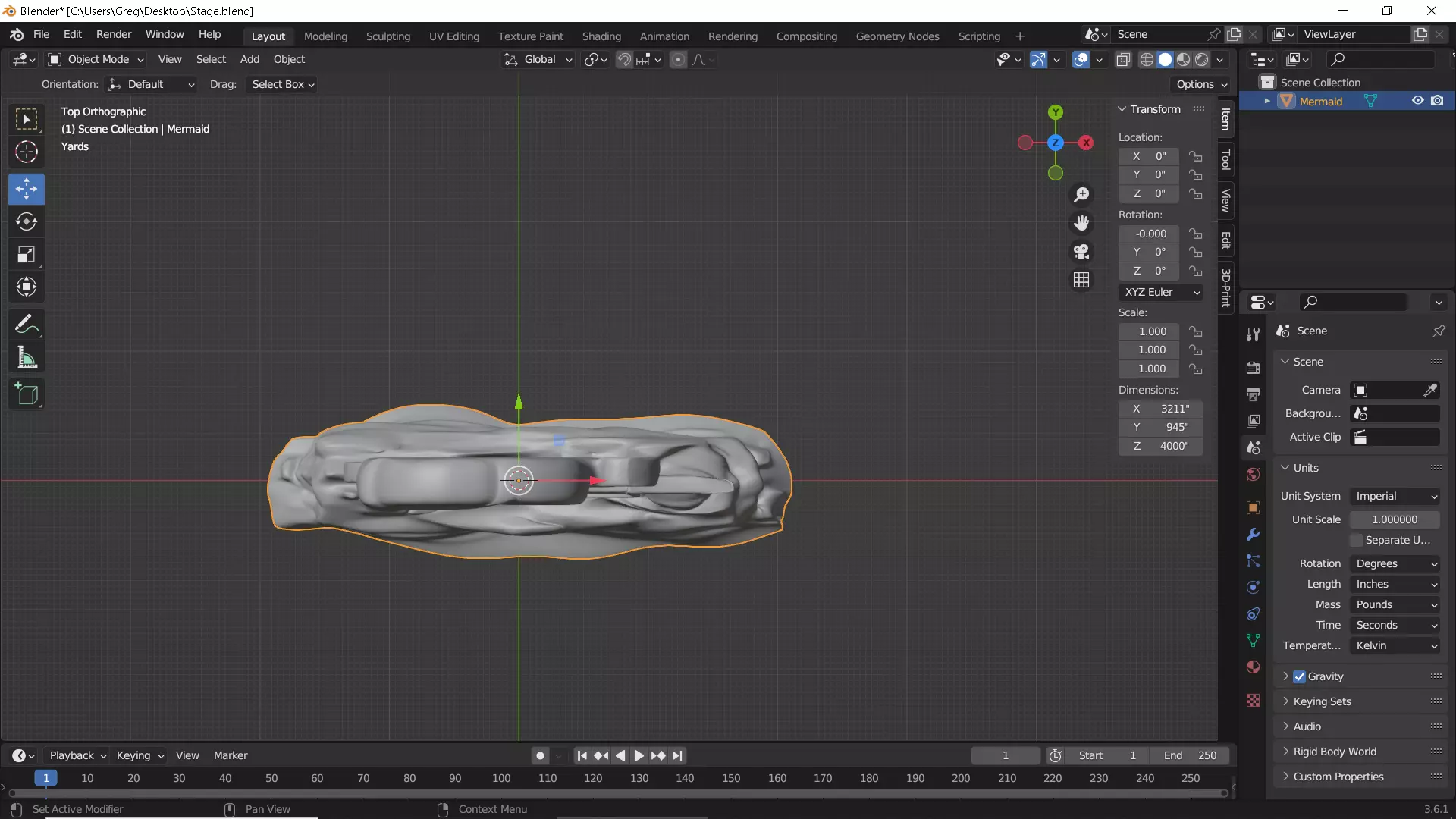Click the Options button in header
1456x819 pixels.
point(1201,84)
